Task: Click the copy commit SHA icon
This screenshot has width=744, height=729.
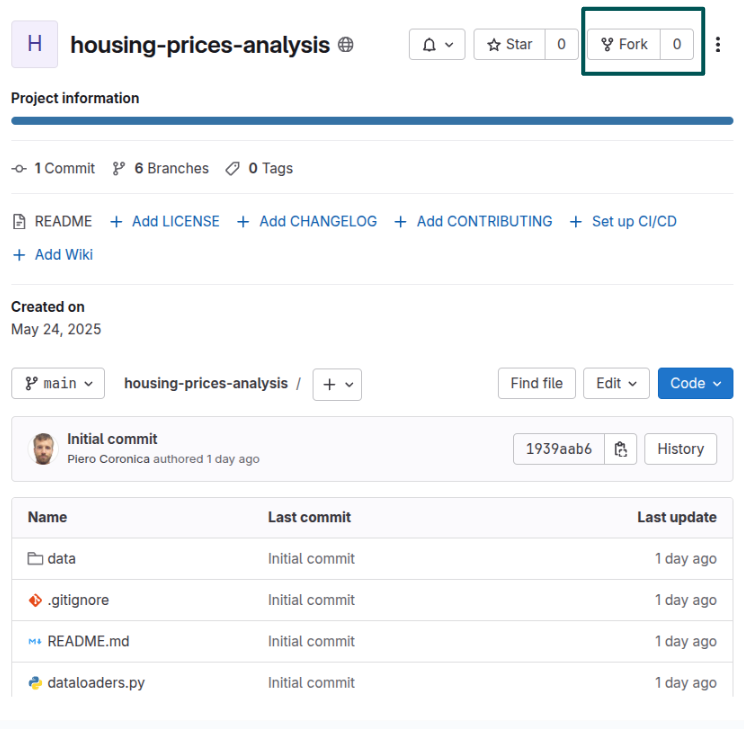Action: click(x=621, y=449)
